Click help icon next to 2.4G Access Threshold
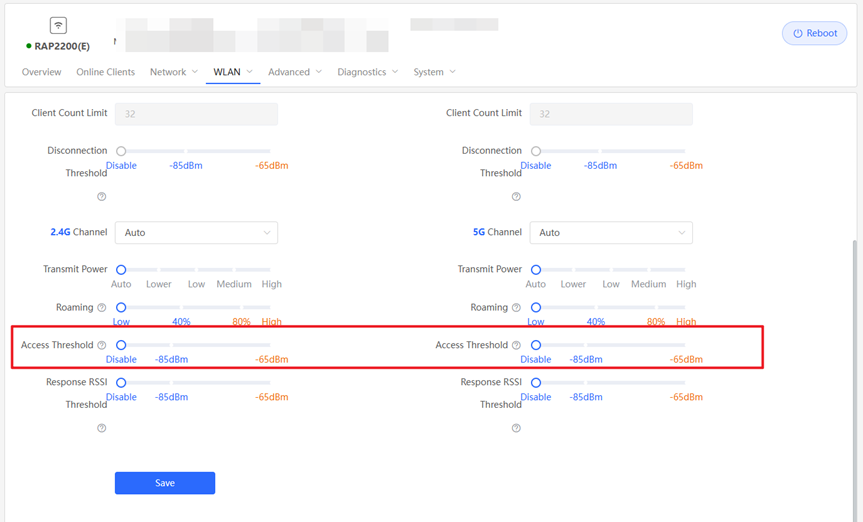The width and height of the screenshot is (863, 522). [x=102, y=346]
